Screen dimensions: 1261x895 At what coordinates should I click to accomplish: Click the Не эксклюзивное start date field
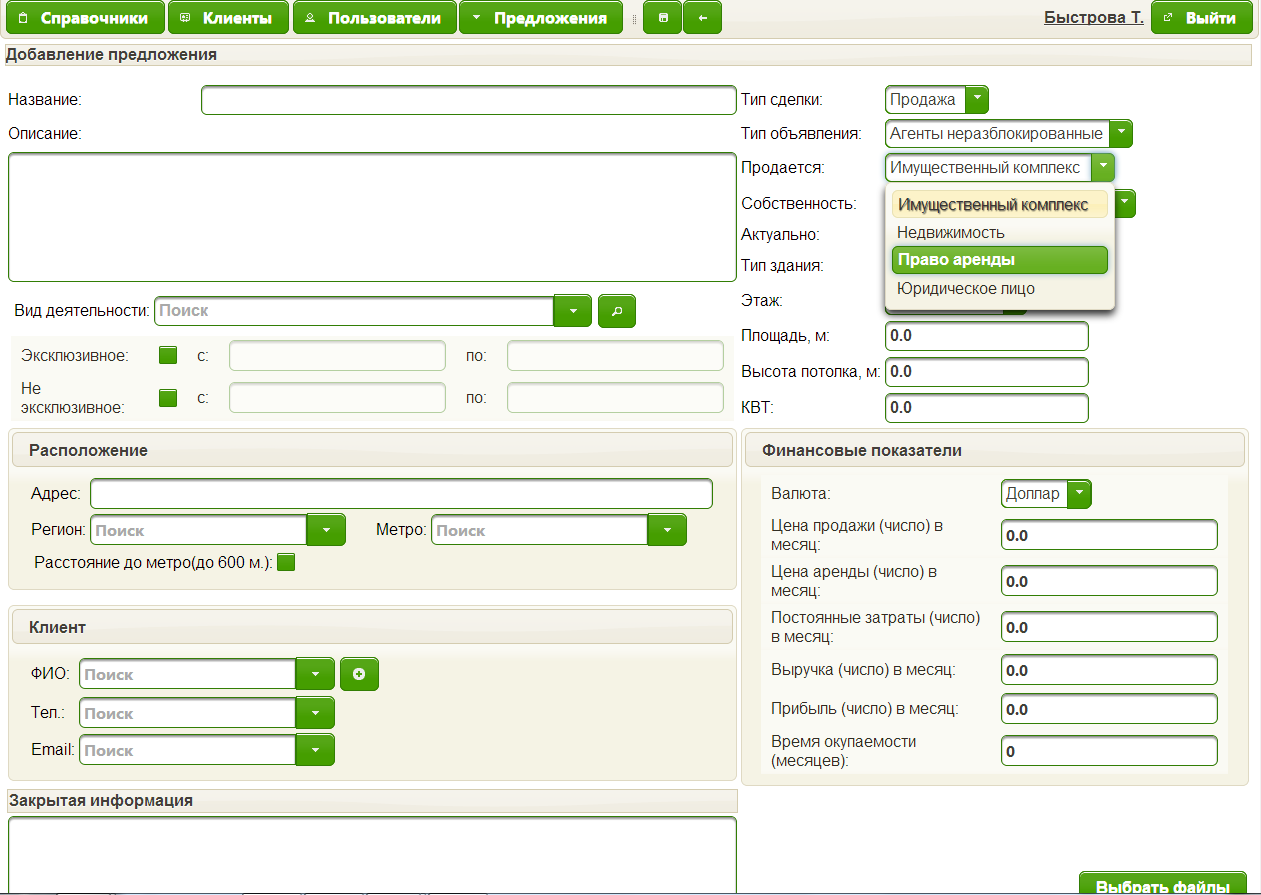(x=337, y=397)
